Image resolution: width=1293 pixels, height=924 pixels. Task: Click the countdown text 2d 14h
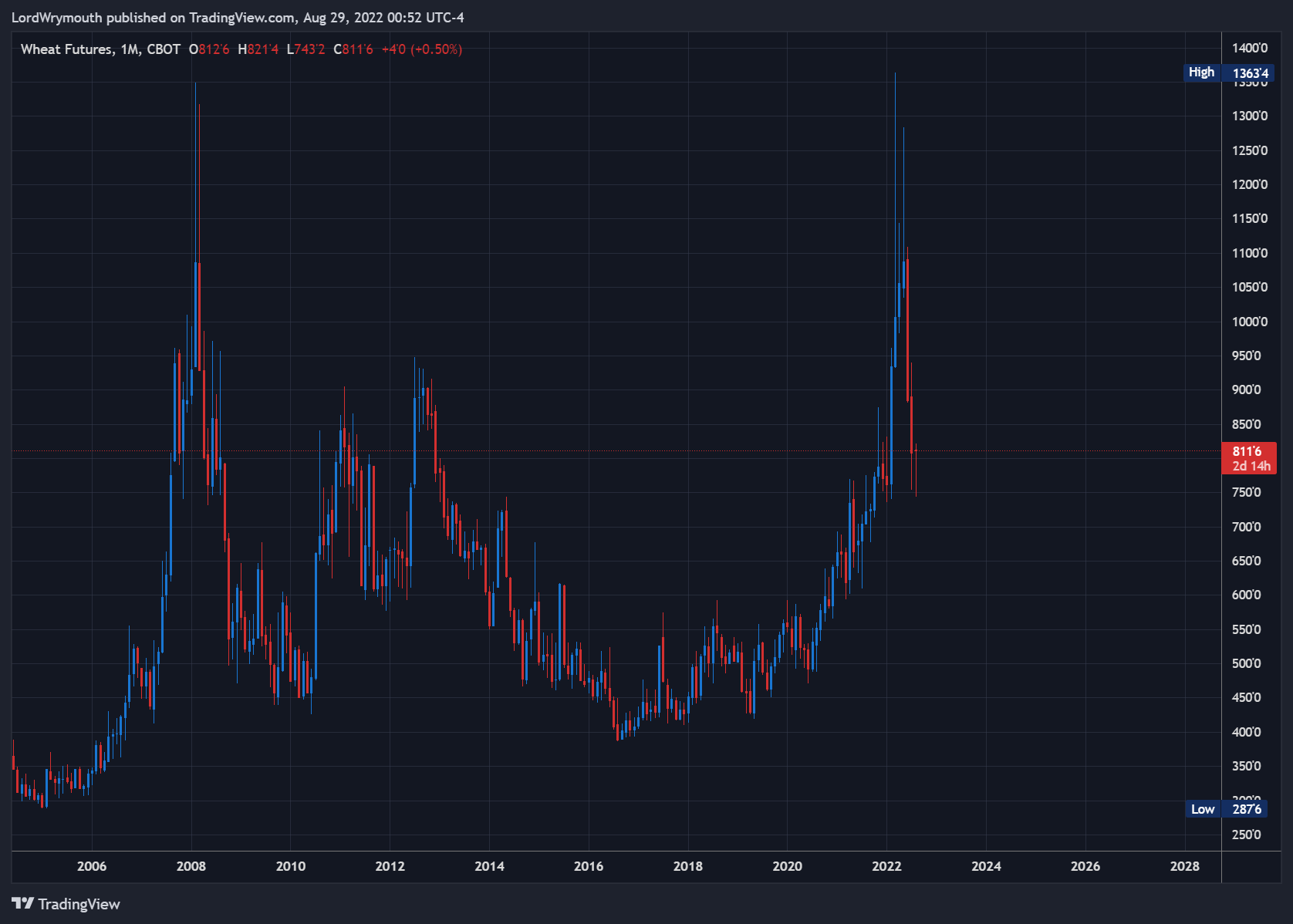coord(1251,466)
